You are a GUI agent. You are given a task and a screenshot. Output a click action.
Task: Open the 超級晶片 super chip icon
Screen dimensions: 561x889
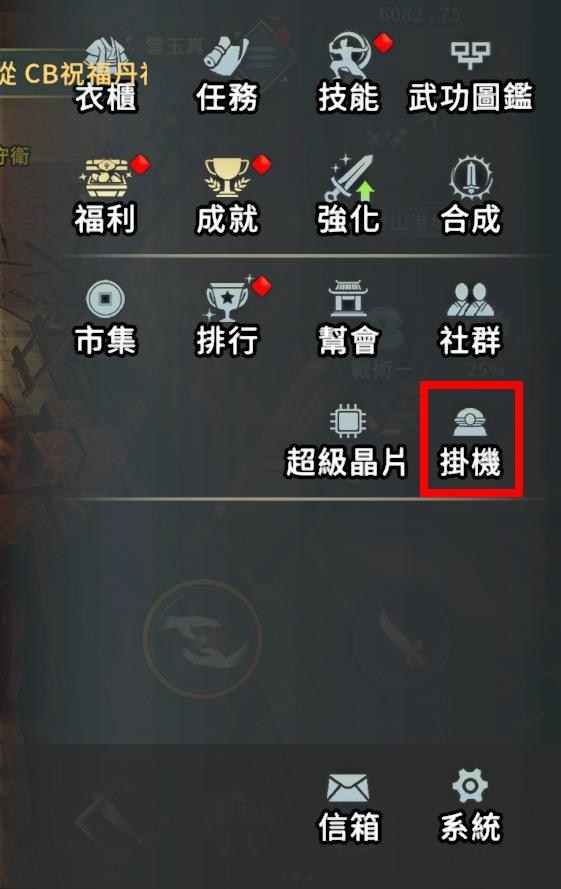pos(347,440)
